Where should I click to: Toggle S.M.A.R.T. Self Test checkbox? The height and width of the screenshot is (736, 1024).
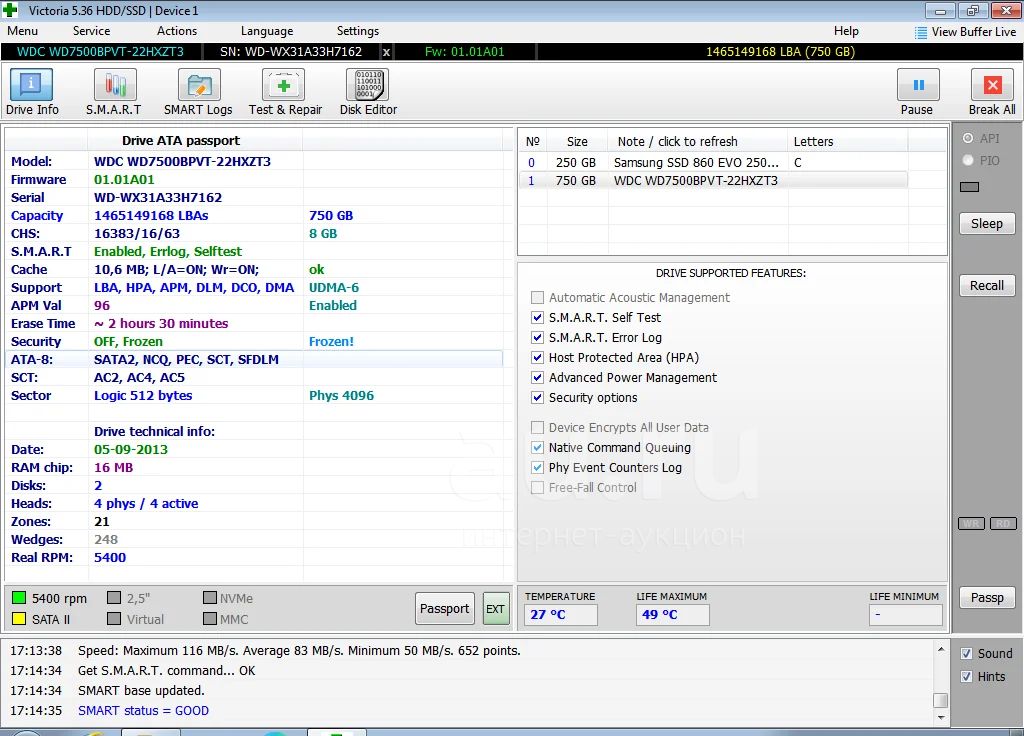tap(537, 317)
